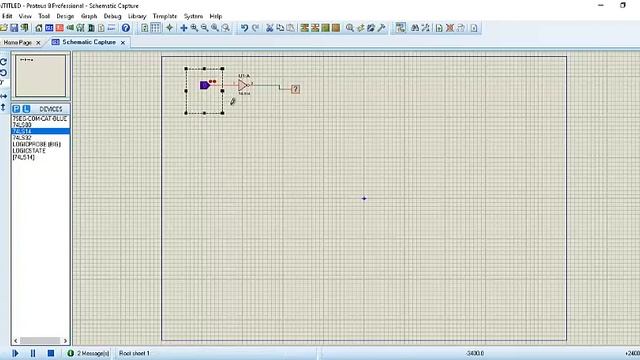Click the Paste from clipboard icon
The width and height of the screenshot is (640, 360).
tap(291, 28)
